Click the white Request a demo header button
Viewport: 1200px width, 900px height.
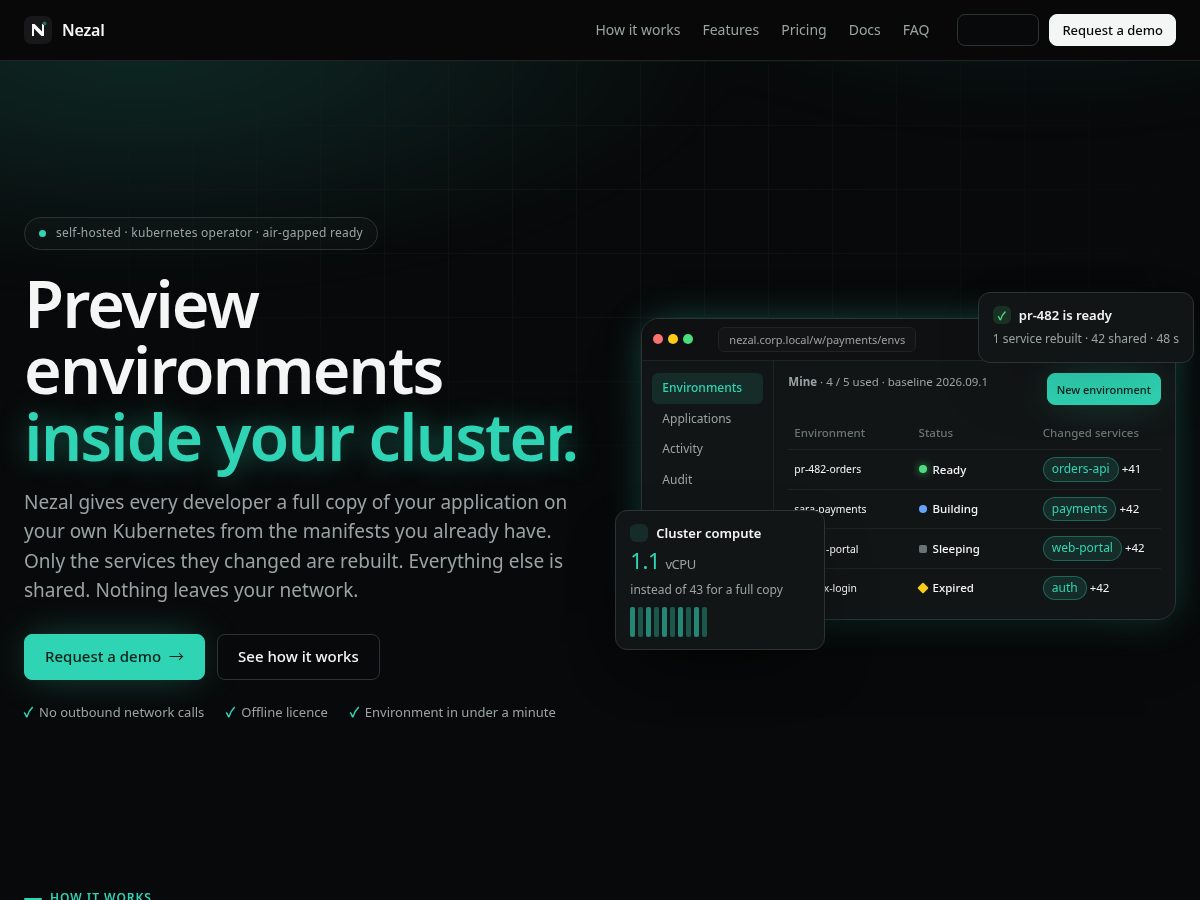click(x=1112, y=30)
